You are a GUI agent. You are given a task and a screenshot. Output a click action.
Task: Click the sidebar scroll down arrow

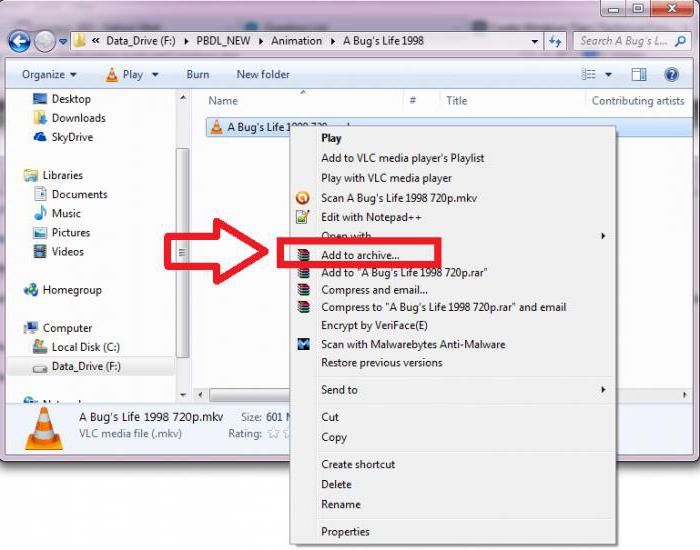183,395
